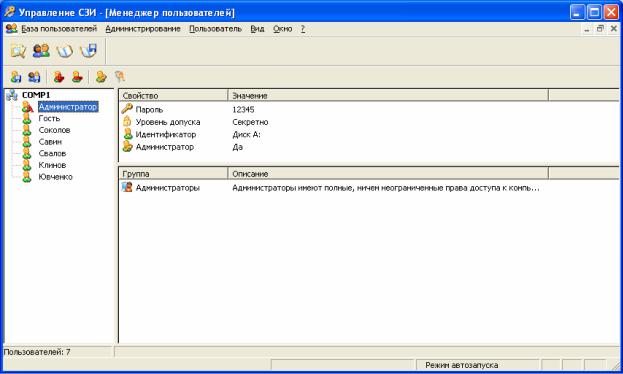Minimize the inner Менеджер пользователей child window

point(587,29)
